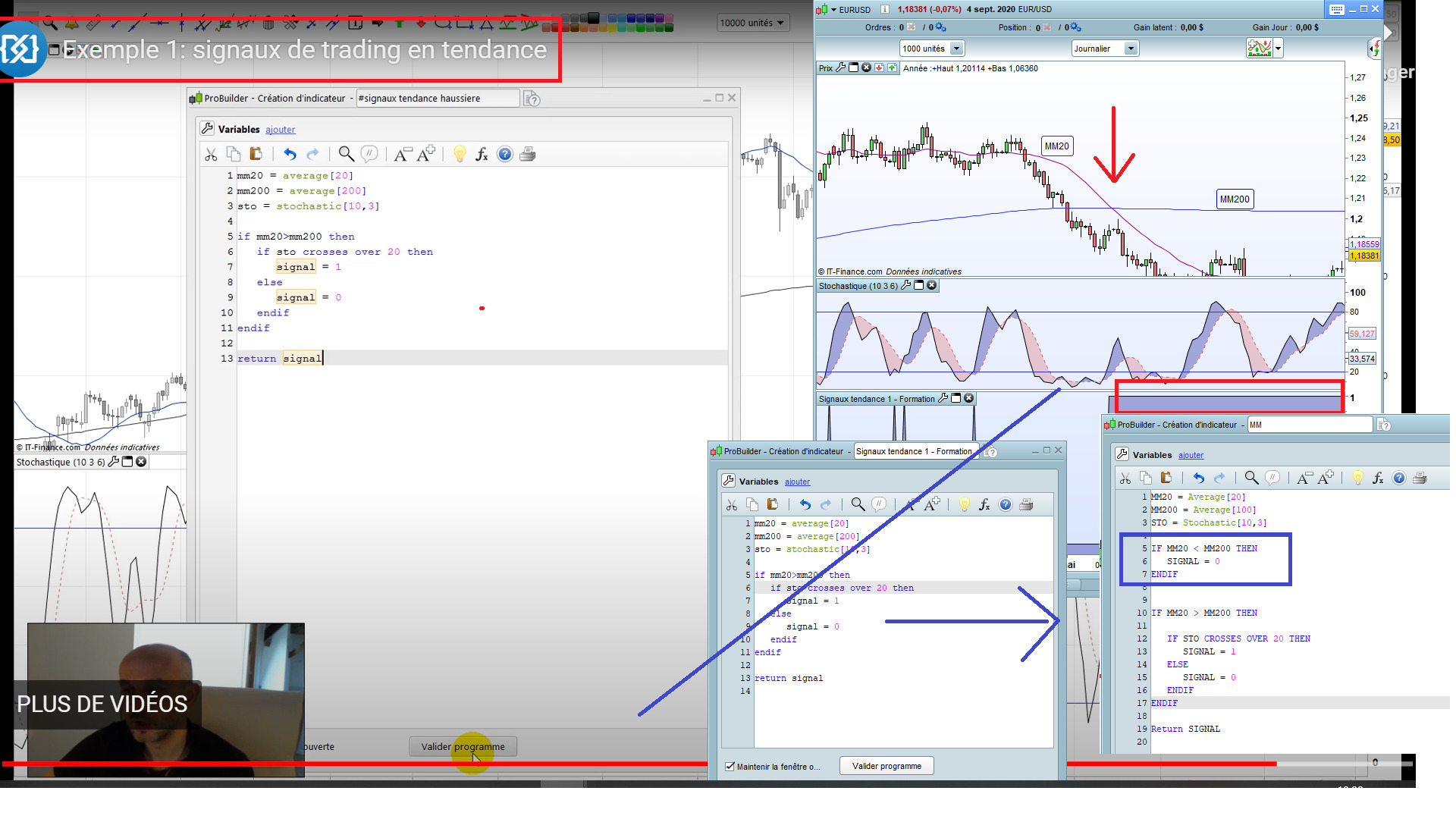1456x819 pixels.
Task: Click the print icon in editor toolbar
Action: 528,155
